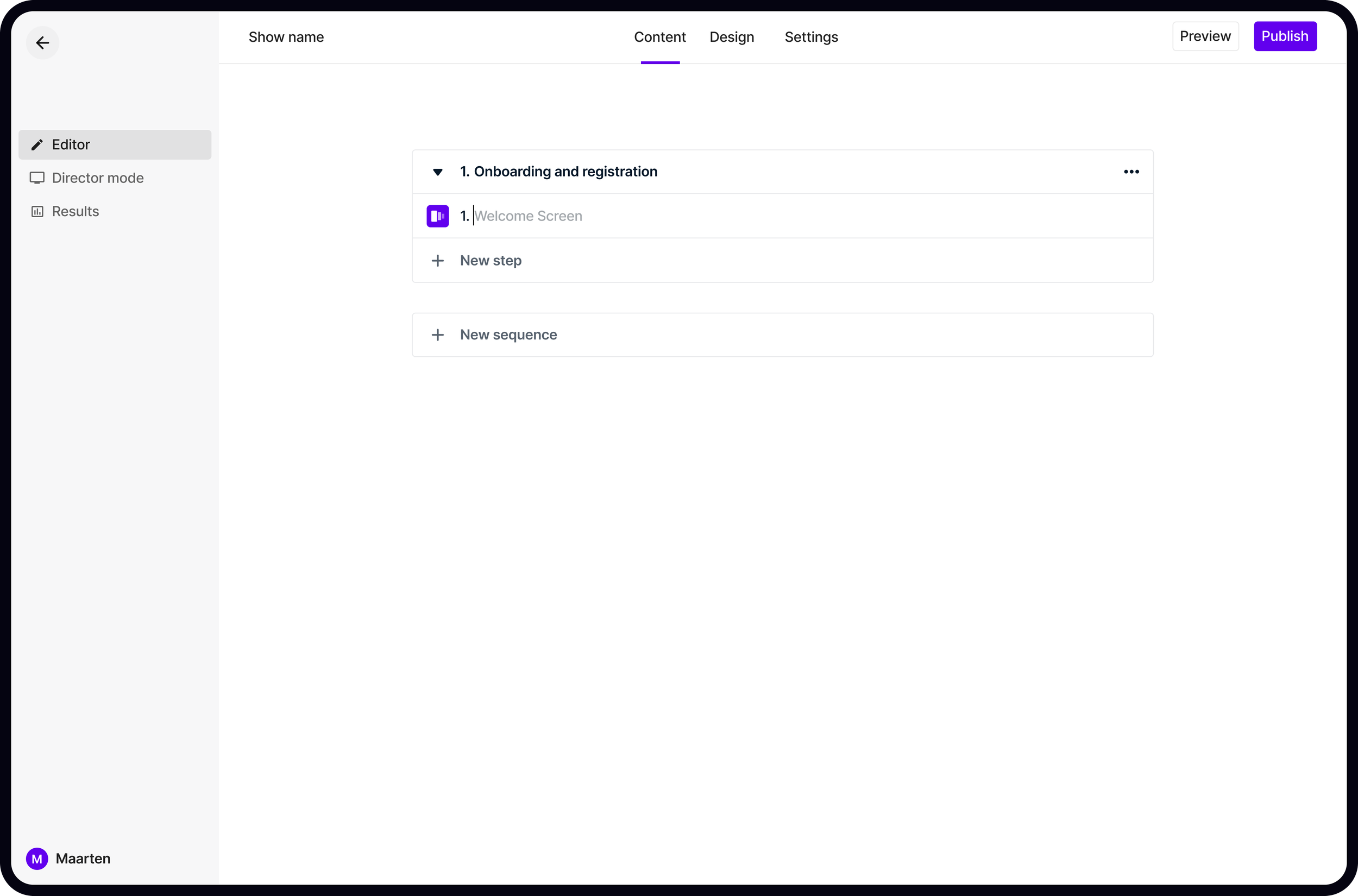Click the Director mode monitor icon
The height and width of the screenshot is (896, 1358).
coord(37,178)
